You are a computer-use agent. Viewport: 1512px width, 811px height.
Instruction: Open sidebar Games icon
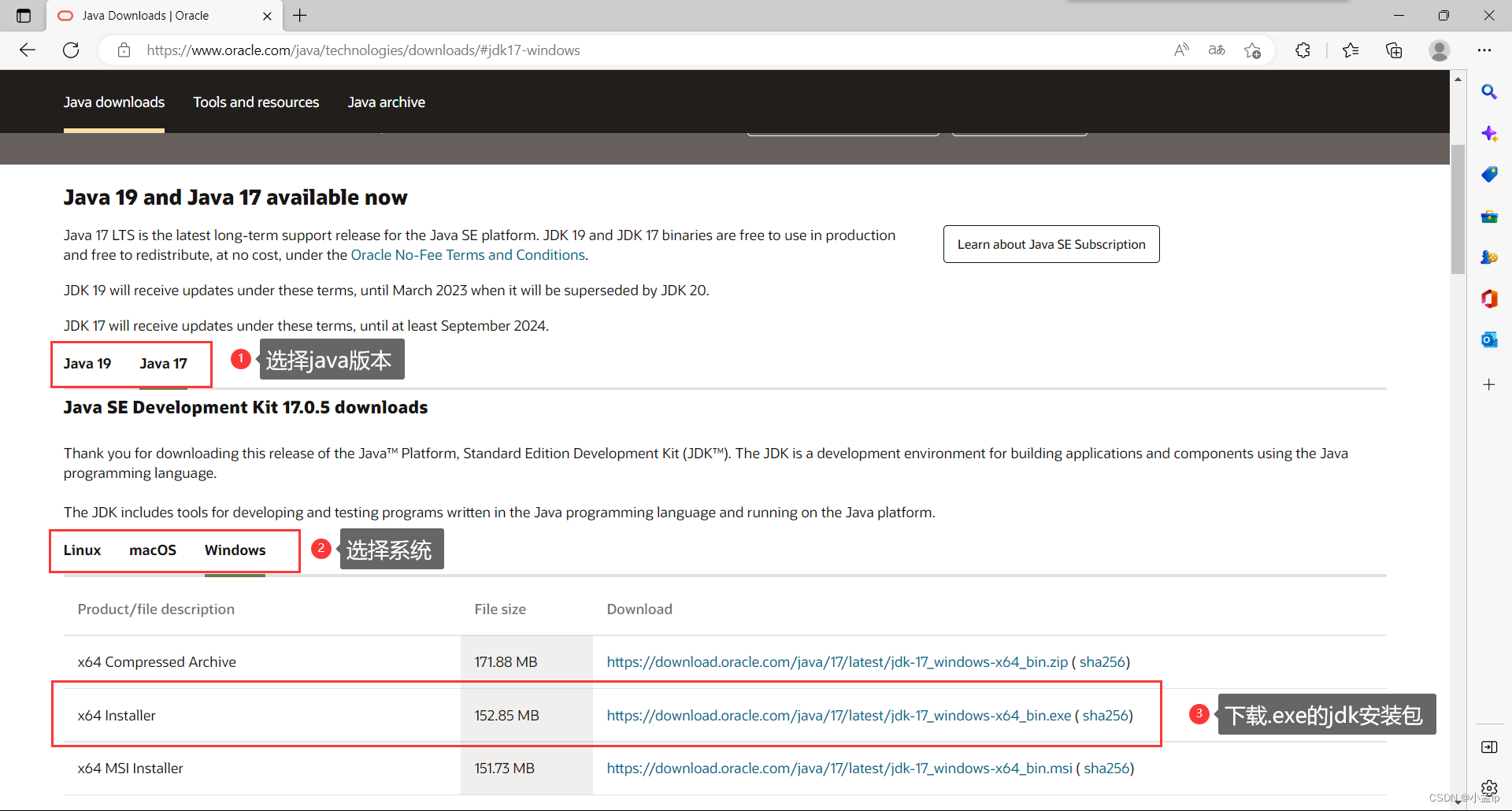coord(1489,257)
